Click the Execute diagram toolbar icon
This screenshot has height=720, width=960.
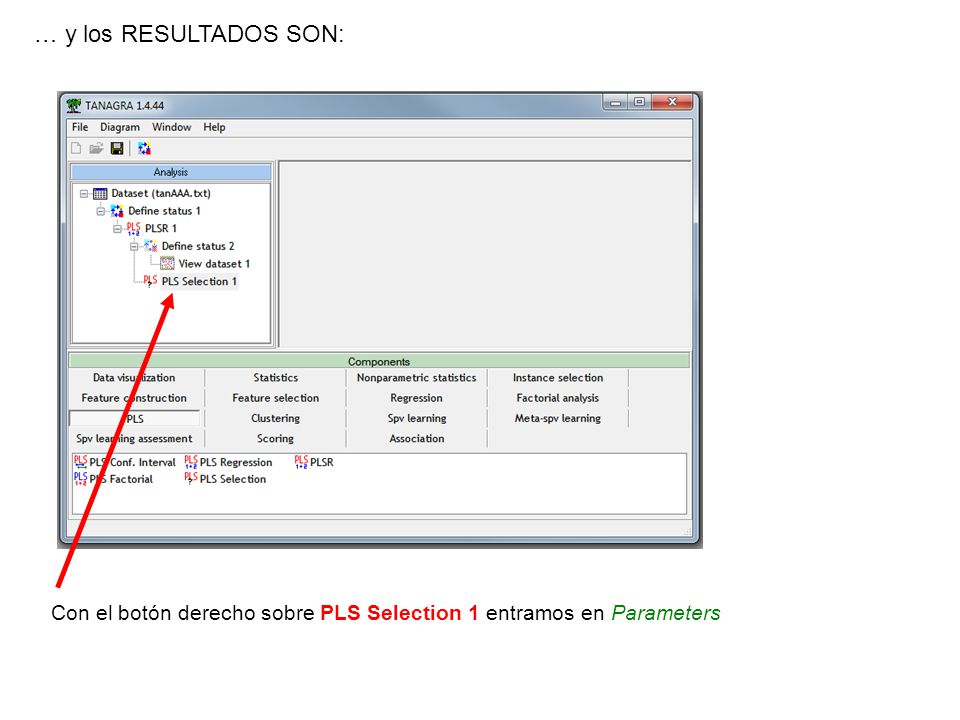[x=144, y=148]
